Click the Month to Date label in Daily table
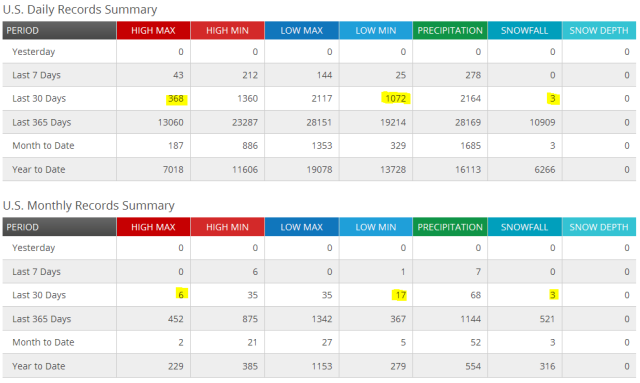The width and height of the screenshot is (640, 383). click(43, 146)
